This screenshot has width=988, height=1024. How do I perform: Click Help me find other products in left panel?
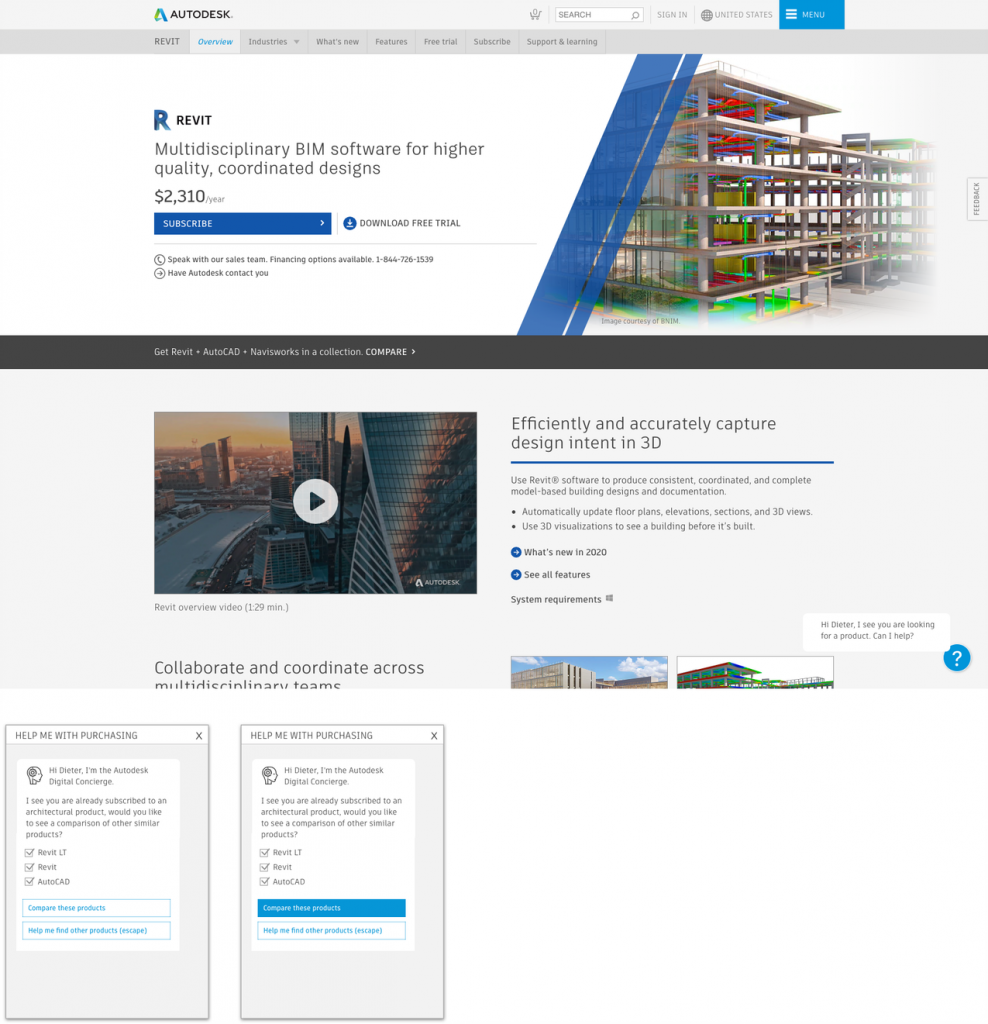[97, 931]
